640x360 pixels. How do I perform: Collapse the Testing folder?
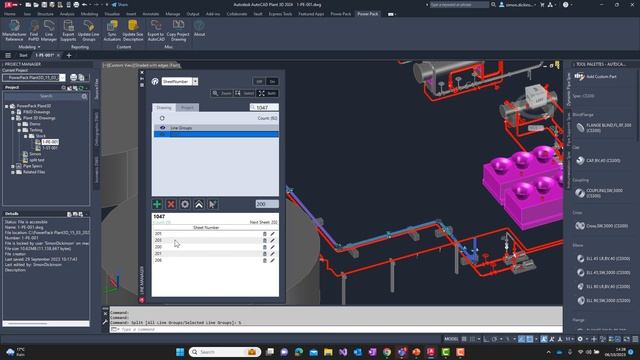19,130
